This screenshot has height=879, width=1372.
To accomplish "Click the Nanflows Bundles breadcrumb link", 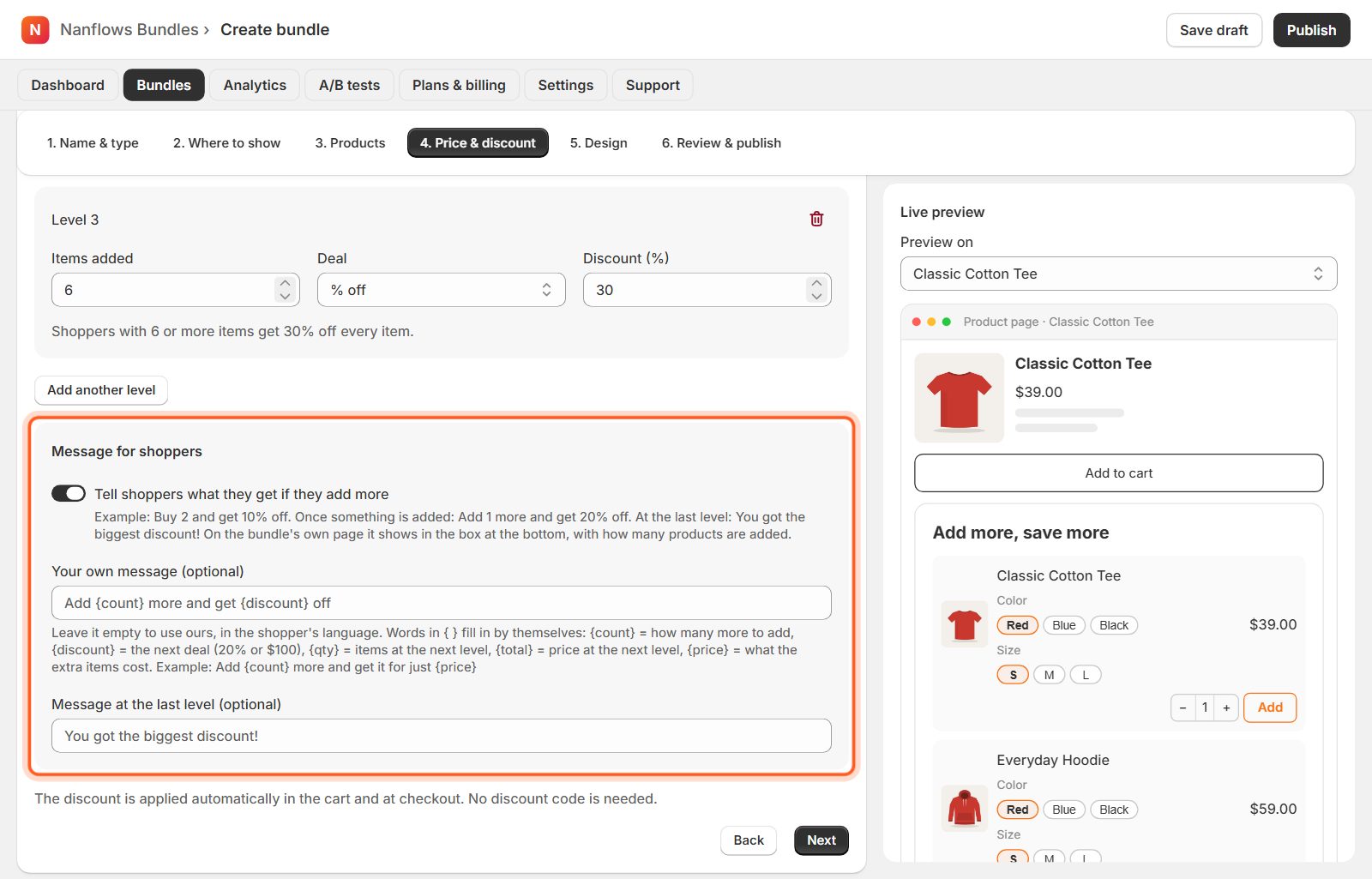I will pyautogui.click(x=129, y=30).
